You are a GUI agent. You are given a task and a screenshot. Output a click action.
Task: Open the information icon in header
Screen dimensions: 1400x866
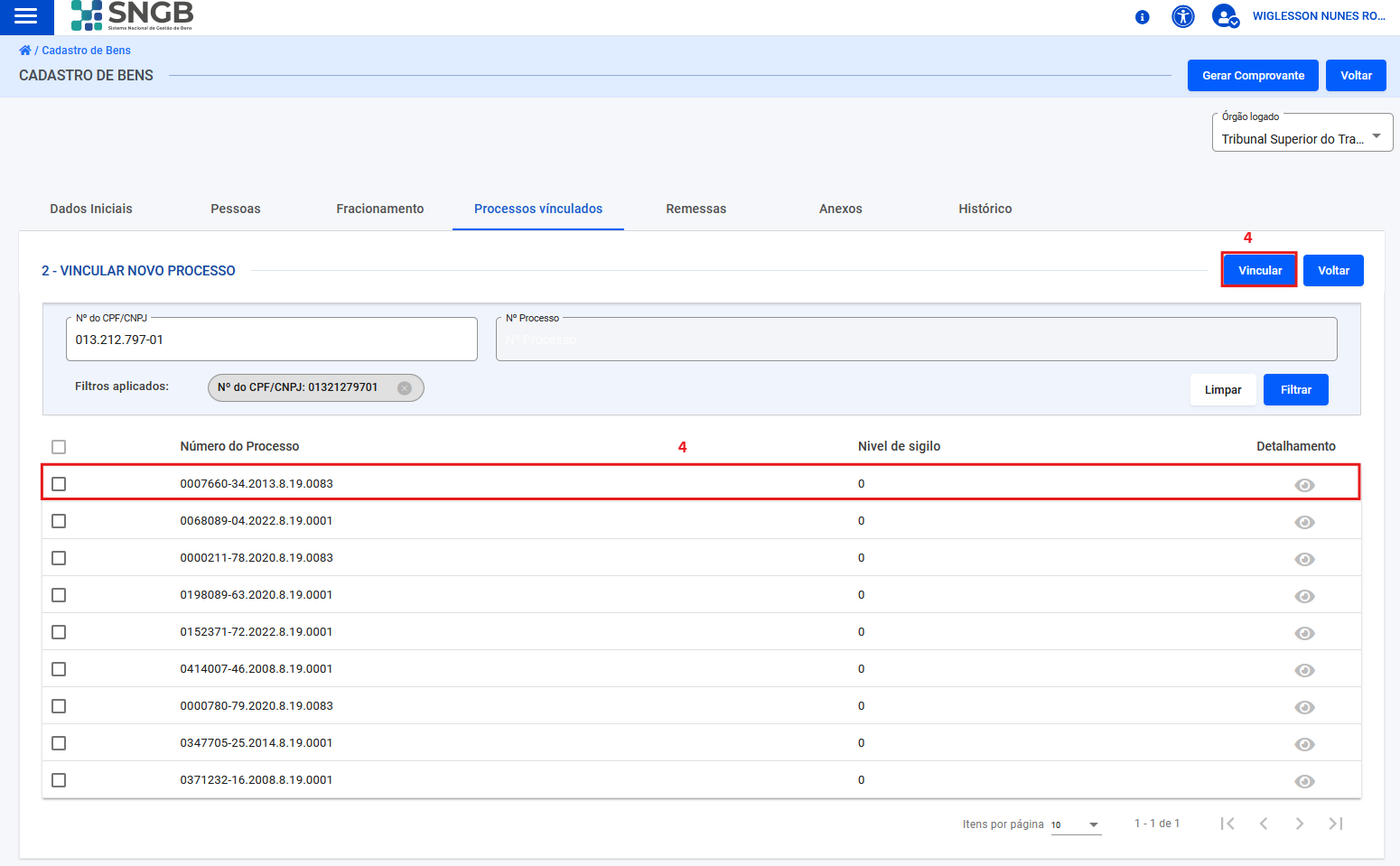(1142, 17)
